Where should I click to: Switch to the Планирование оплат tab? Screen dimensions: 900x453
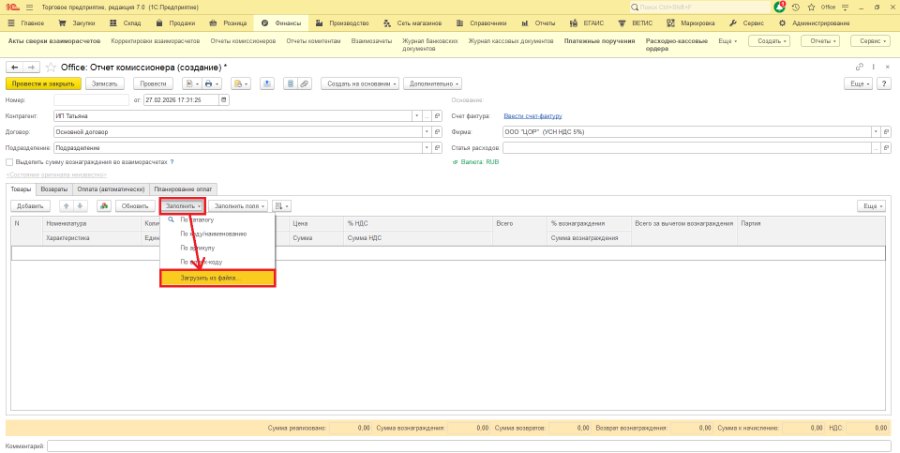[x=183, y=189]
